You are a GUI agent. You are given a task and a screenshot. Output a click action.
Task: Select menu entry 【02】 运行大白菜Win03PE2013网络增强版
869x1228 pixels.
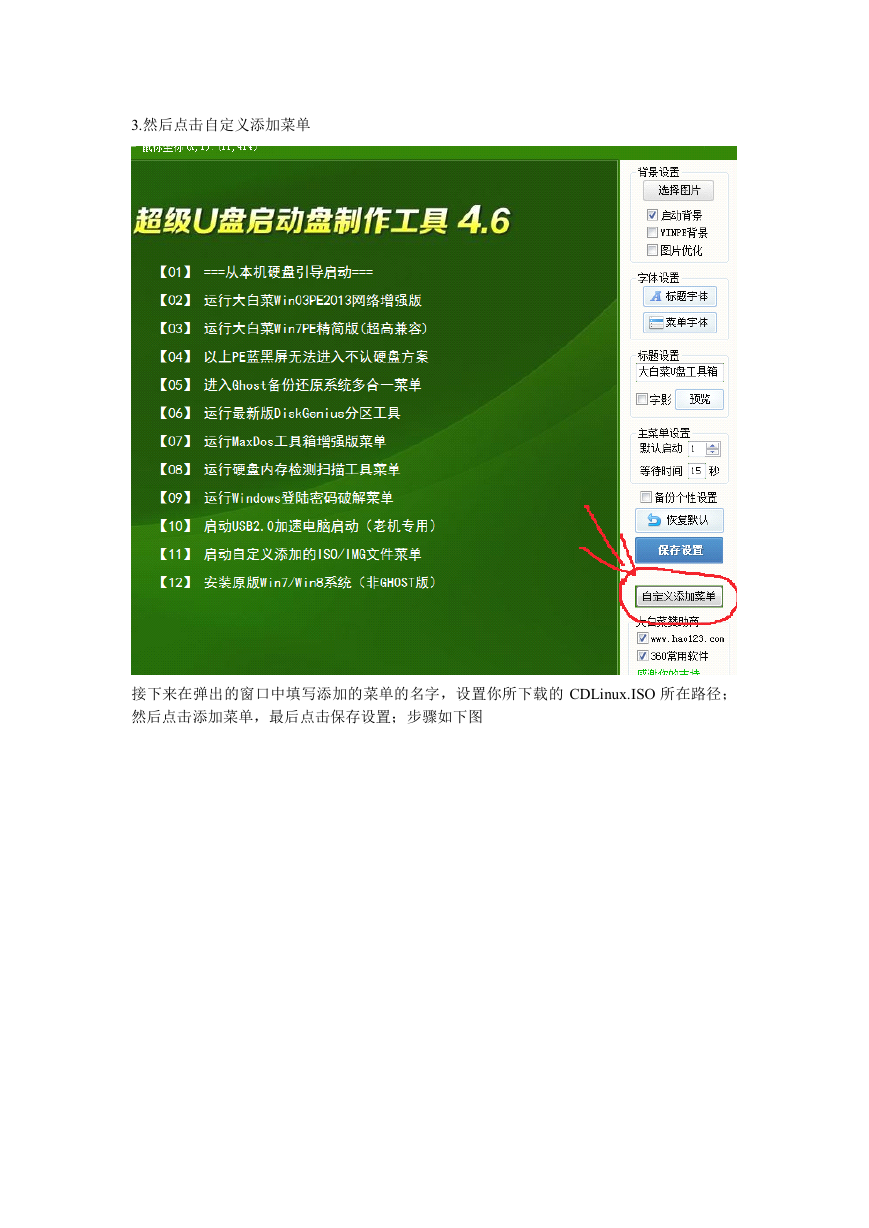point(287,300)
